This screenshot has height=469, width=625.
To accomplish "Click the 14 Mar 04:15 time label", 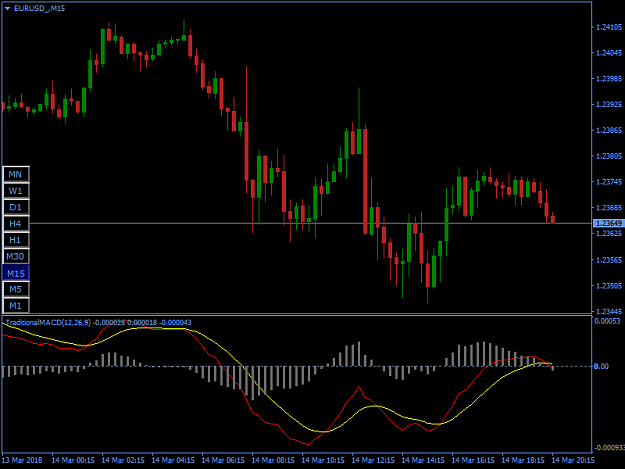I will tap(173, 460).
